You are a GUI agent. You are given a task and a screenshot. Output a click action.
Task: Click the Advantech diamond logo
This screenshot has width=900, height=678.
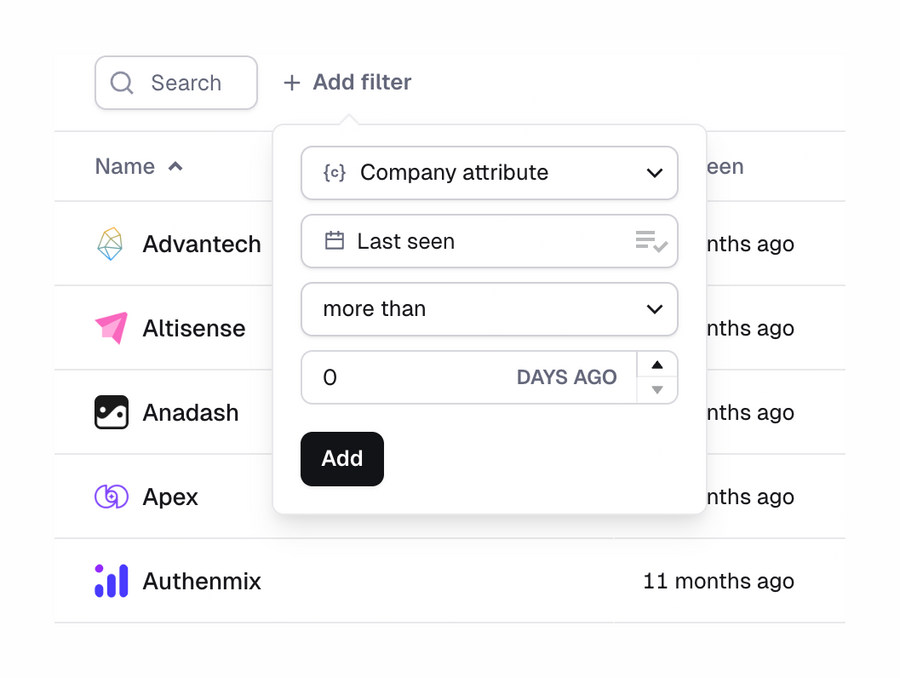click(x=111, y=243)
